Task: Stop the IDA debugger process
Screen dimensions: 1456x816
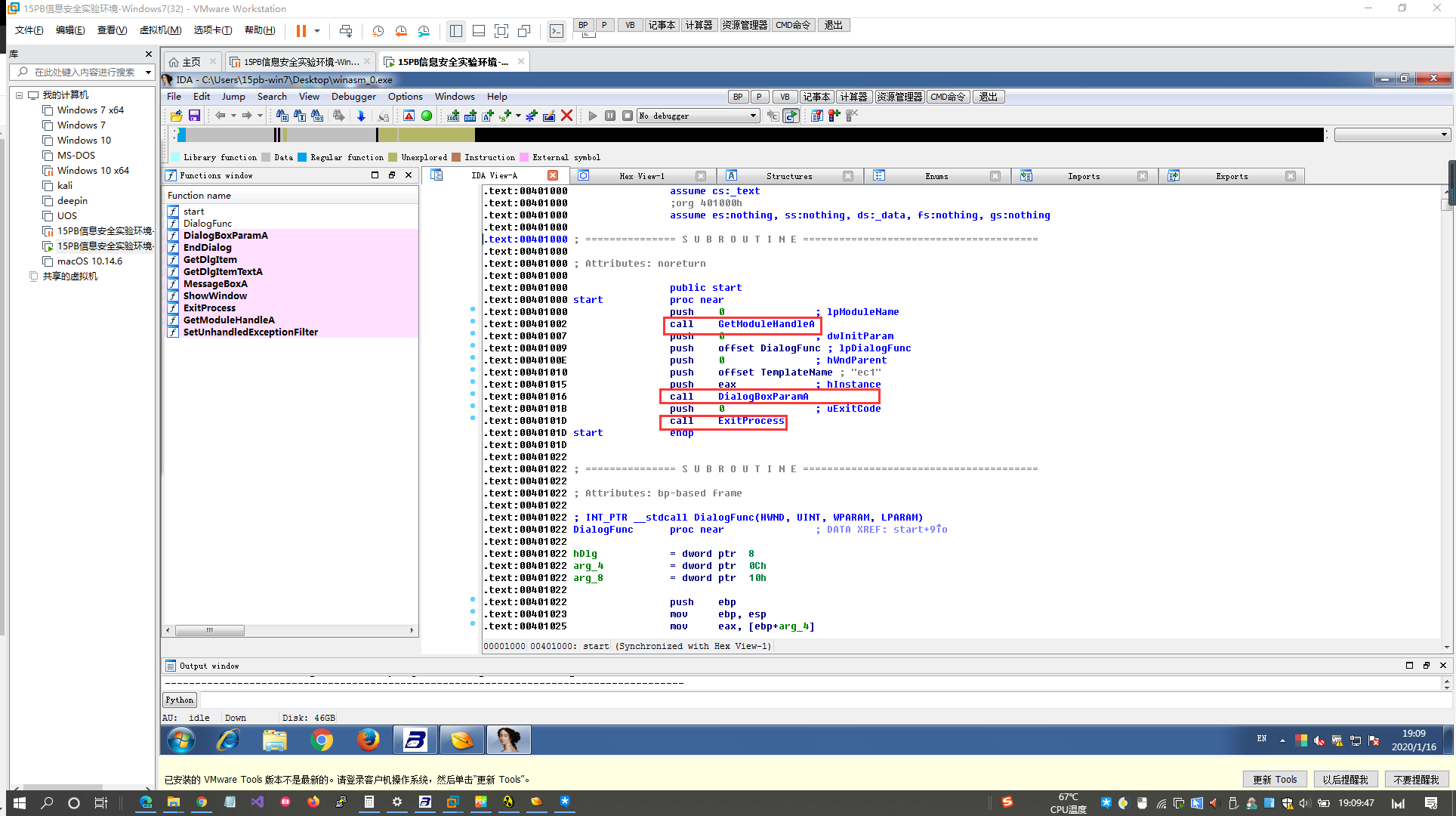Action: (x=628, y=116)
